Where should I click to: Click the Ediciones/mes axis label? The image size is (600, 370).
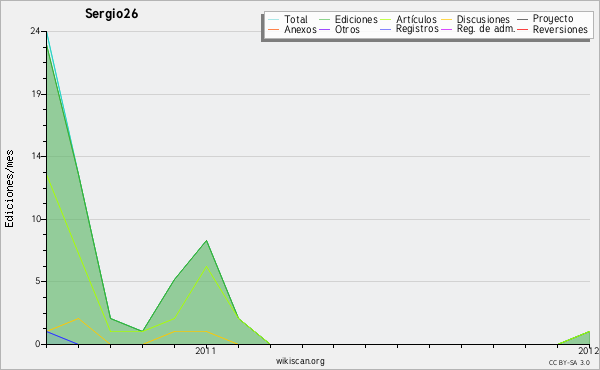click(9, 189)
